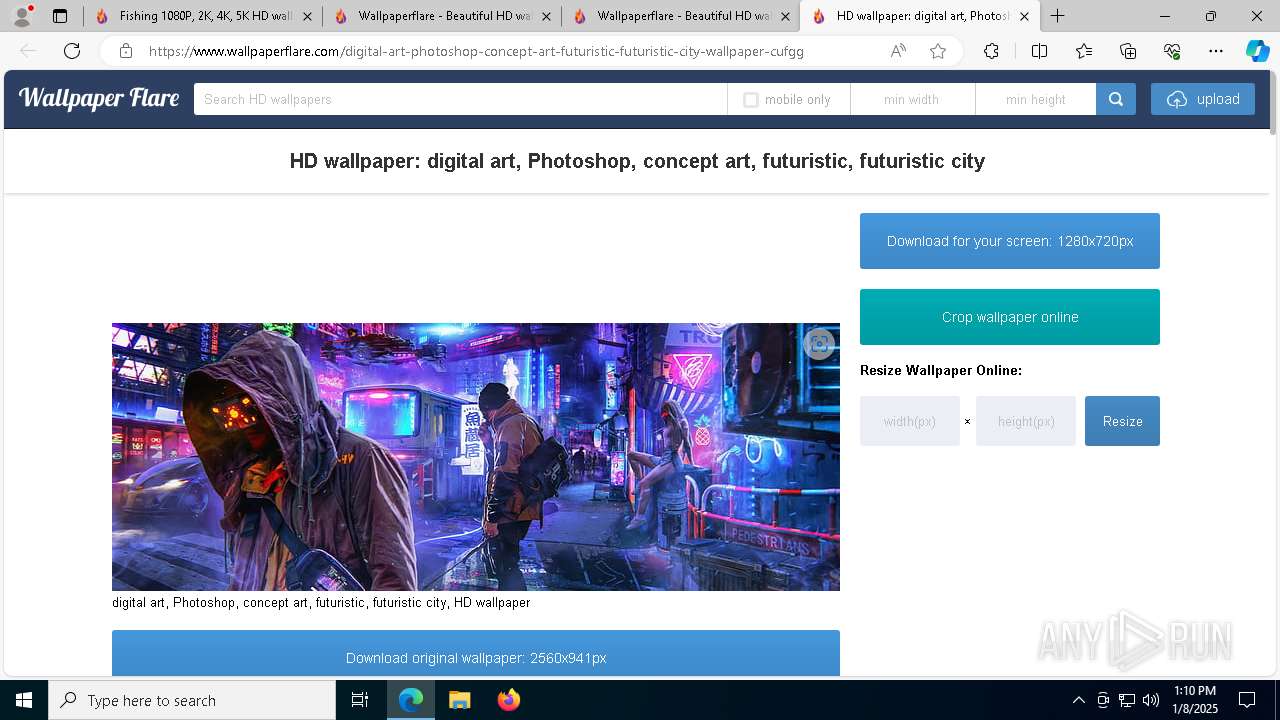Viewport: 1280px width, 720px height.
Task: Click the search magnifier button
Action: click(x=1116, y=99)
